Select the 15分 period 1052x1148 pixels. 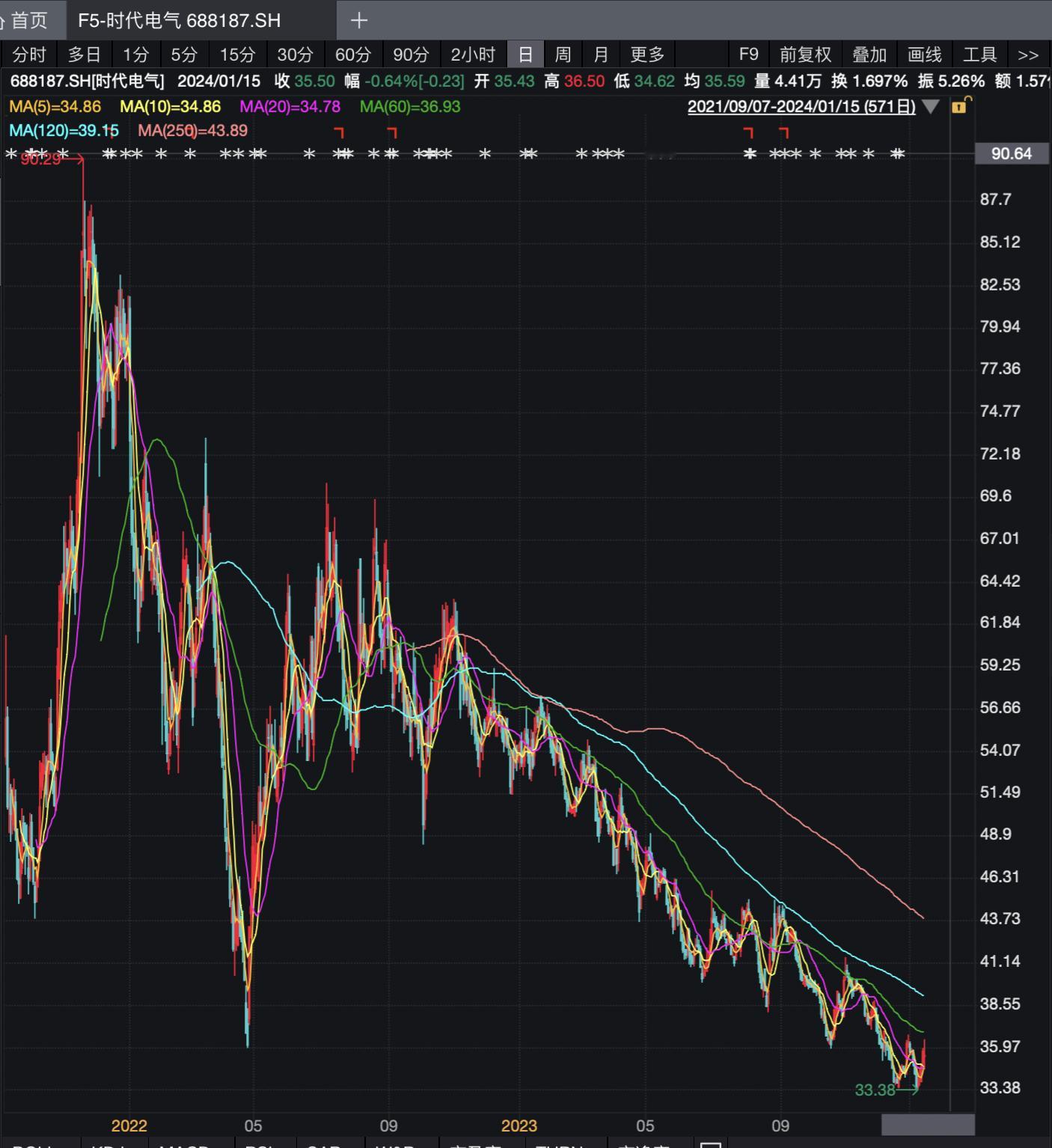click(237, 55)
